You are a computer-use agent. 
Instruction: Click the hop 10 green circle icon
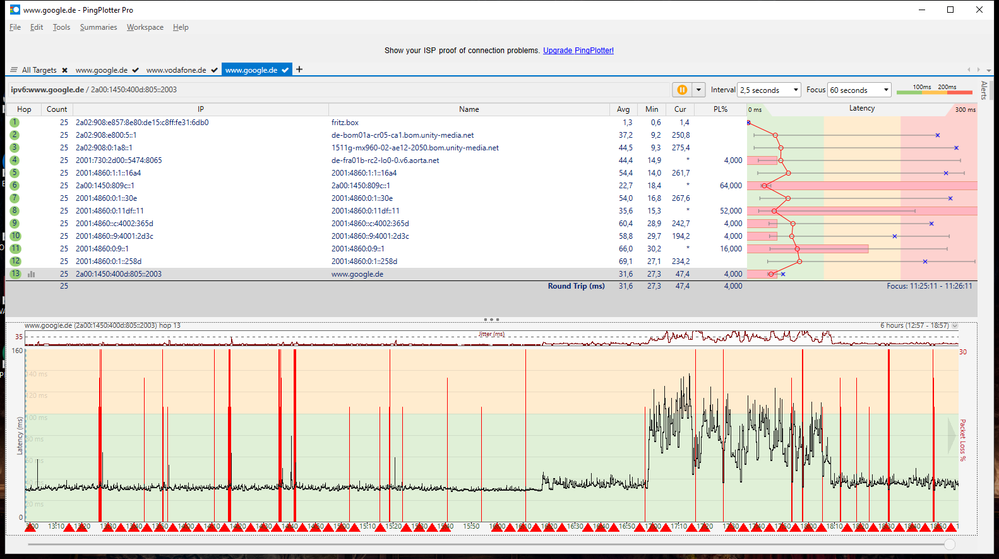[15, 236]
